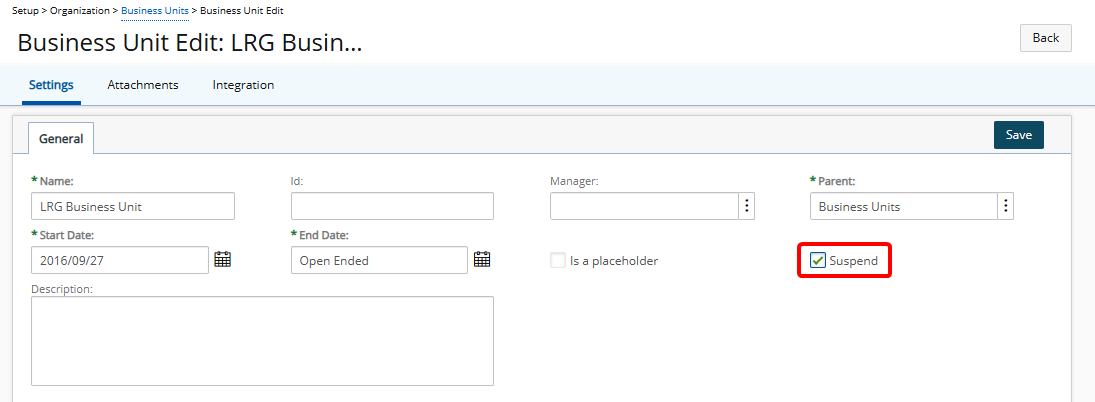
Task: Open Manager lookup three-dot menu
Action: pyautogui.click(x=747, y=206)
